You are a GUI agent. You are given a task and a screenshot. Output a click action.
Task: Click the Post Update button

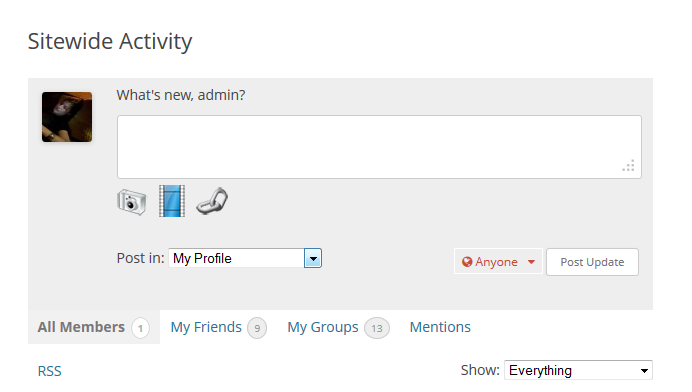coord(592,262)
